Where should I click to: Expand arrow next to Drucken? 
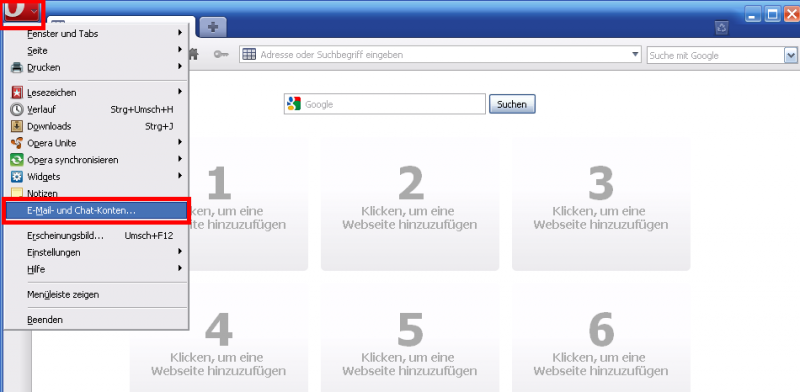180,66
